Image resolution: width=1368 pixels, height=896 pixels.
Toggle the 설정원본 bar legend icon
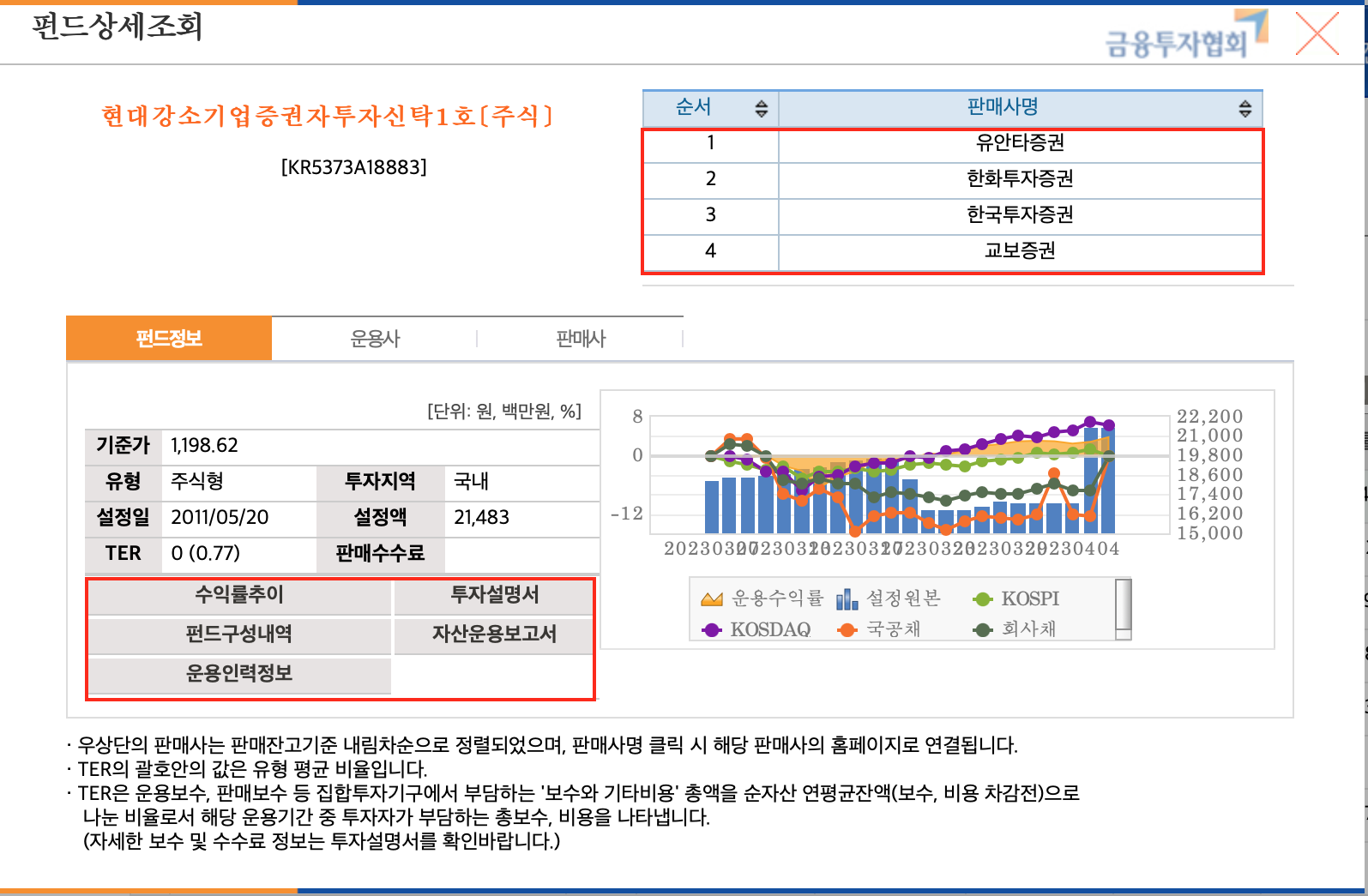(x=847, y=598)
